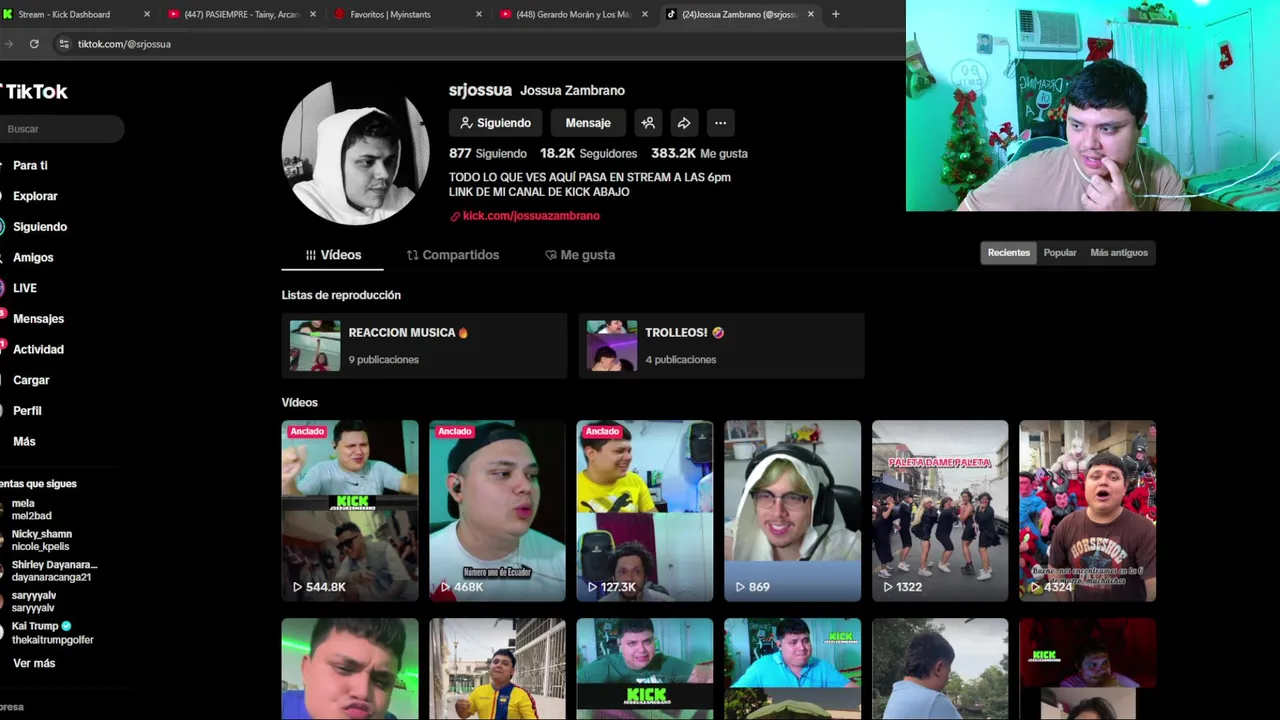This screenshot has width=1280, height=720.
Task: Select the Me gusta profile tab
Action: coord(580,255)
